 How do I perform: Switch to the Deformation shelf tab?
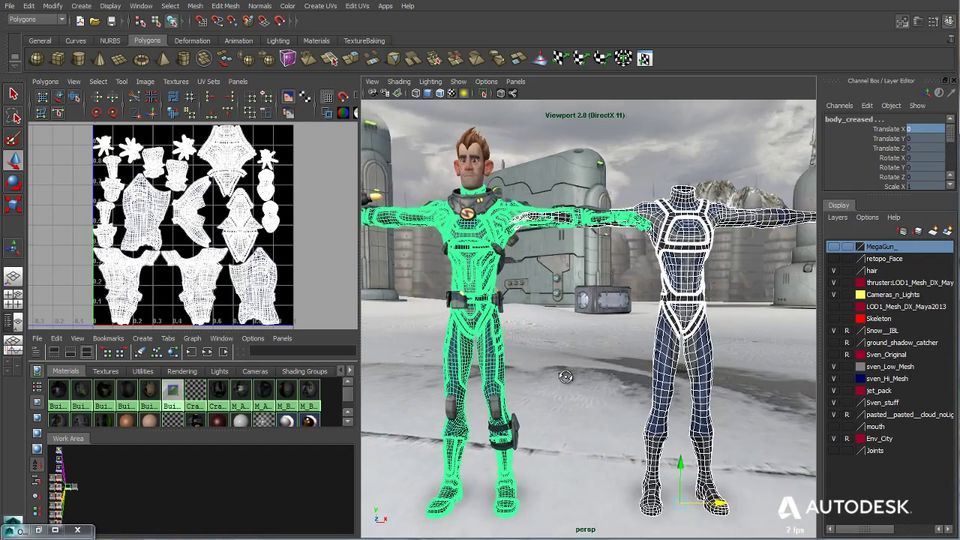tap(192, 41)
